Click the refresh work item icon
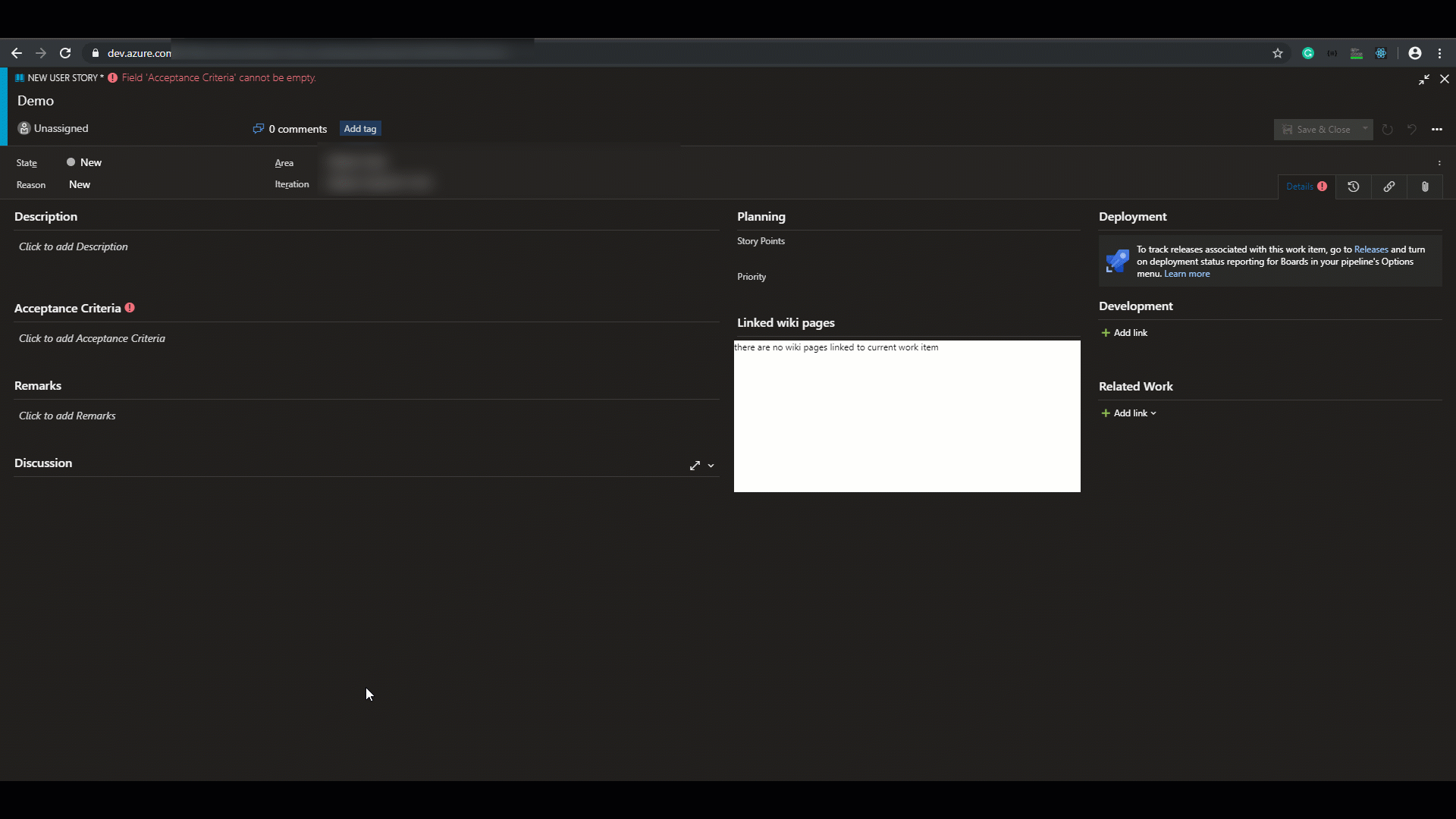Image resolution: width=1456 pixels, height=819 pixels. 1388,130
